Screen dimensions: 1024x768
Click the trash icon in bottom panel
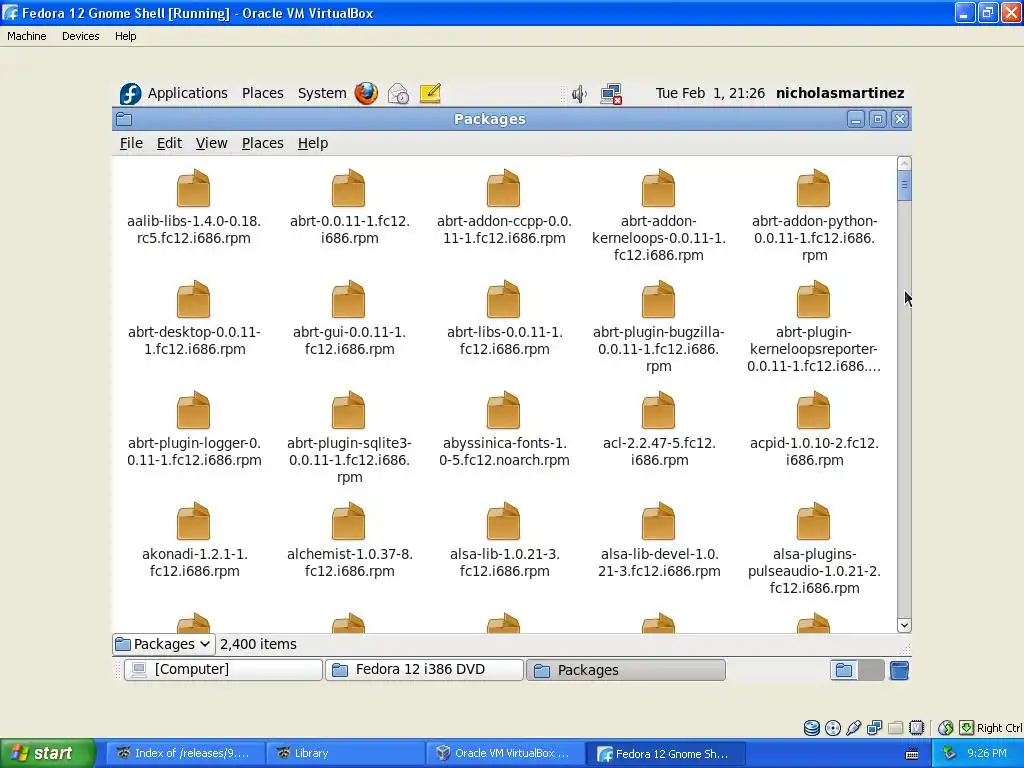(899, 670)
